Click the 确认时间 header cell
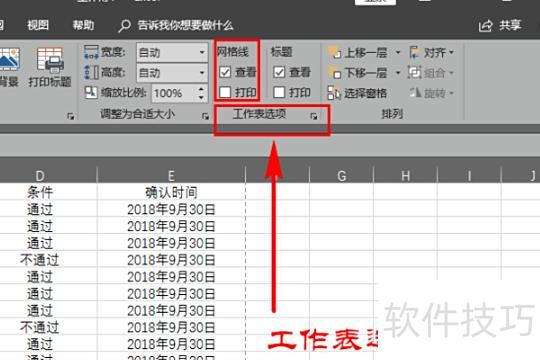 coord(172,192)
